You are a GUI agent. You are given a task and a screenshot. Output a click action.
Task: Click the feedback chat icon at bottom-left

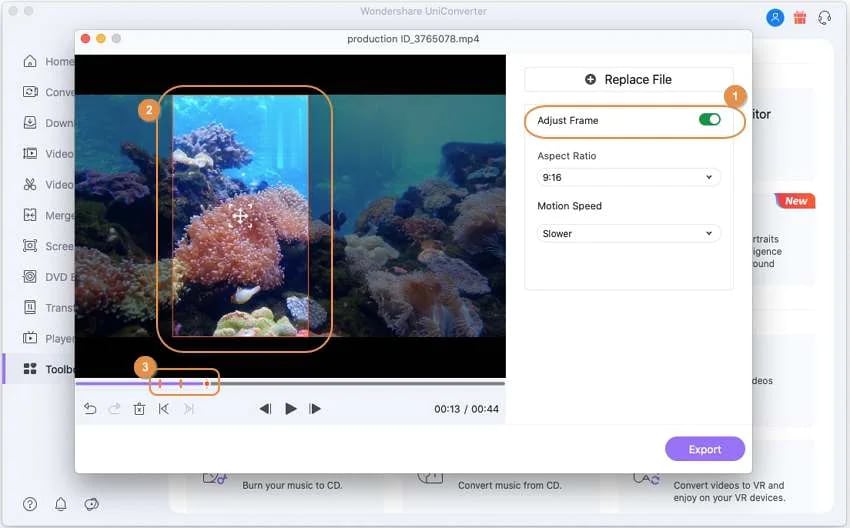tap(92, 504)
